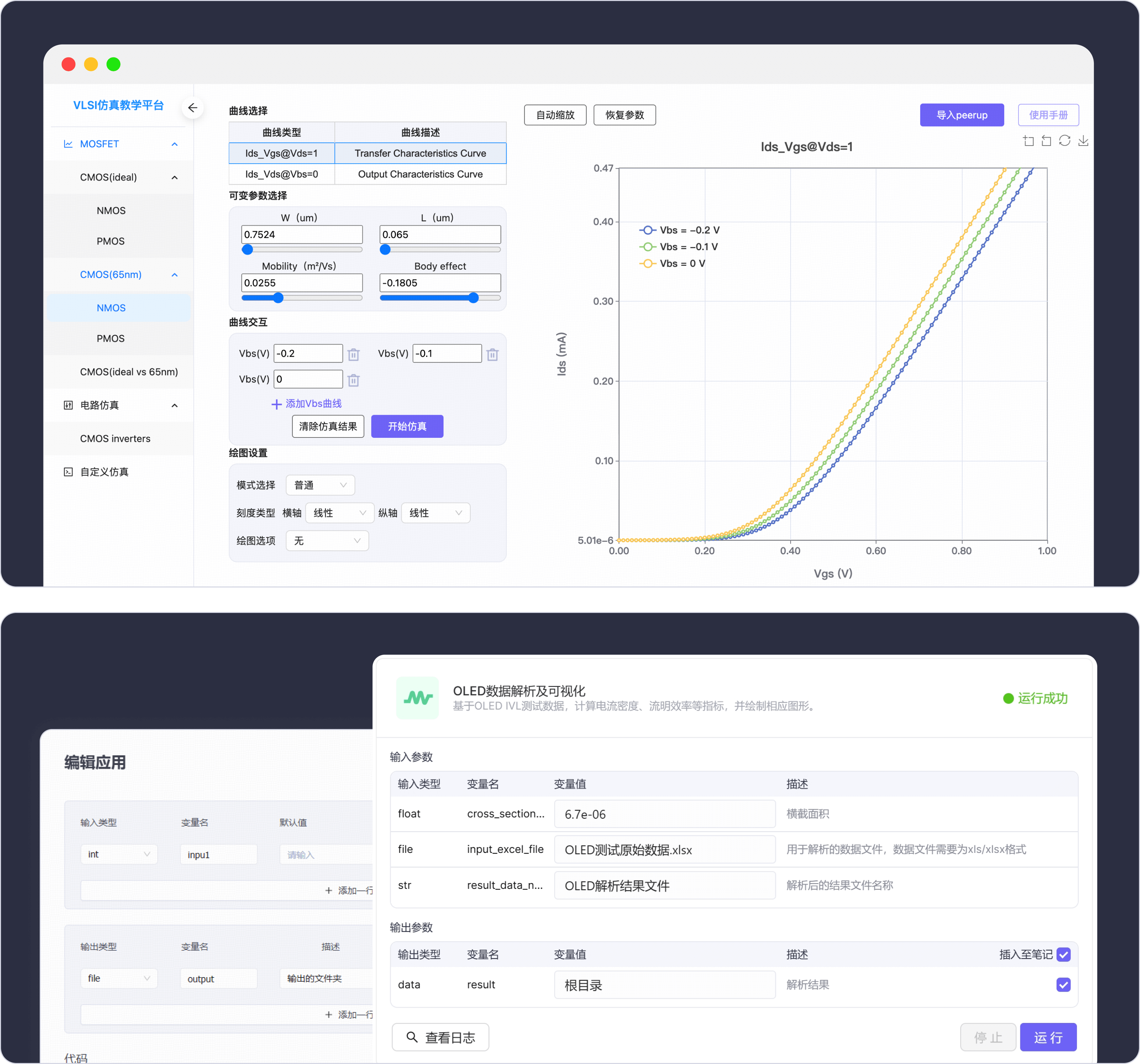Open CMOS inverters menu item
1140x1064 pixels.
click(x=115, y=439)
